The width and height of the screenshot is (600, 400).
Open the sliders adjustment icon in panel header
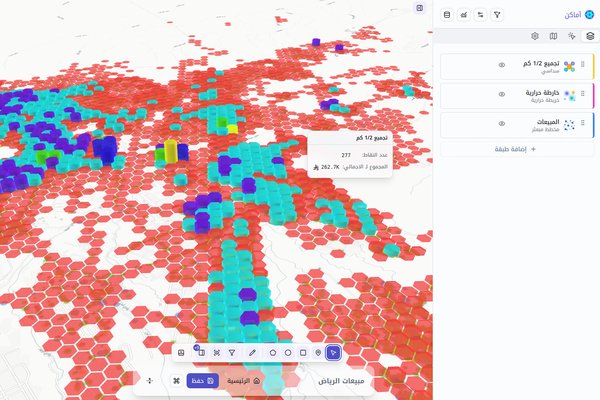click(480, 15)
